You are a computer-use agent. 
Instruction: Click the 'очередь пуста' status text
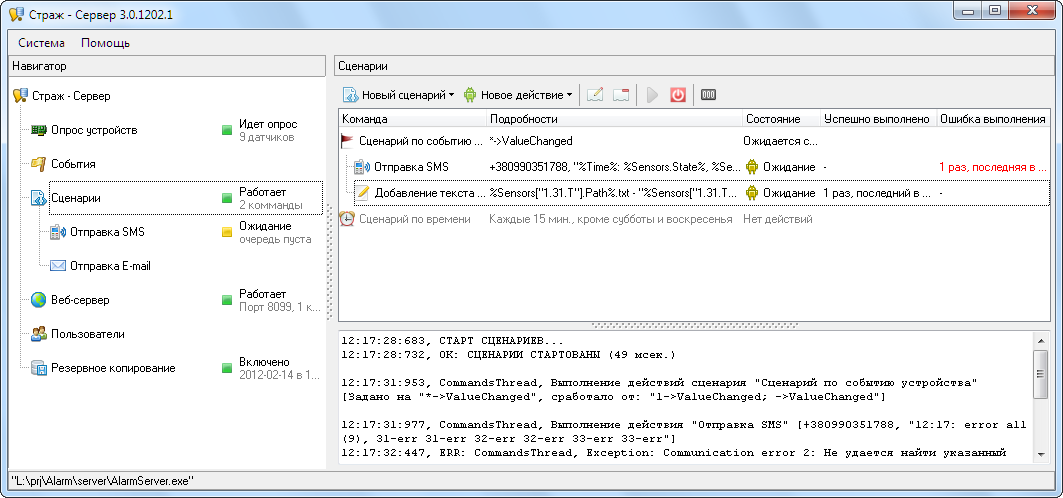(x=275, y=238)
